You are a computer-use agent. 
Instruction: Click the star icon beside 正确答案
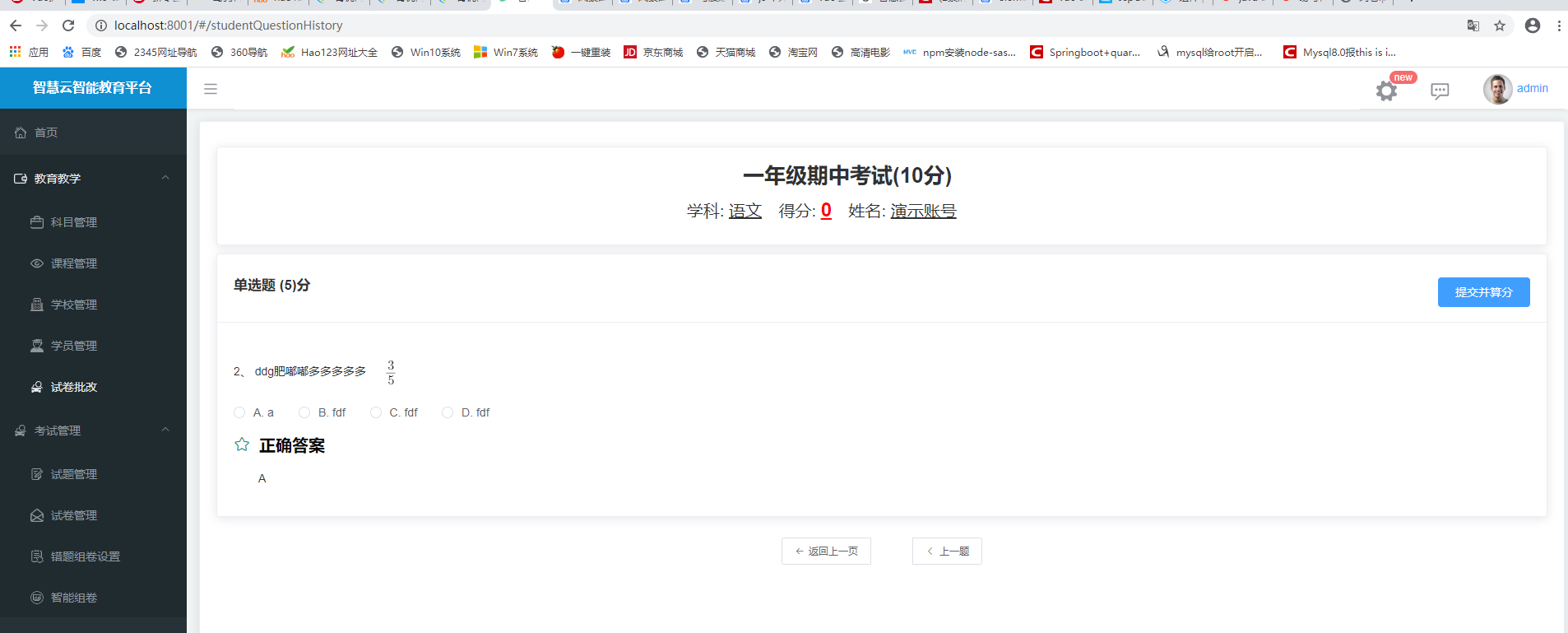coord(242,444)
